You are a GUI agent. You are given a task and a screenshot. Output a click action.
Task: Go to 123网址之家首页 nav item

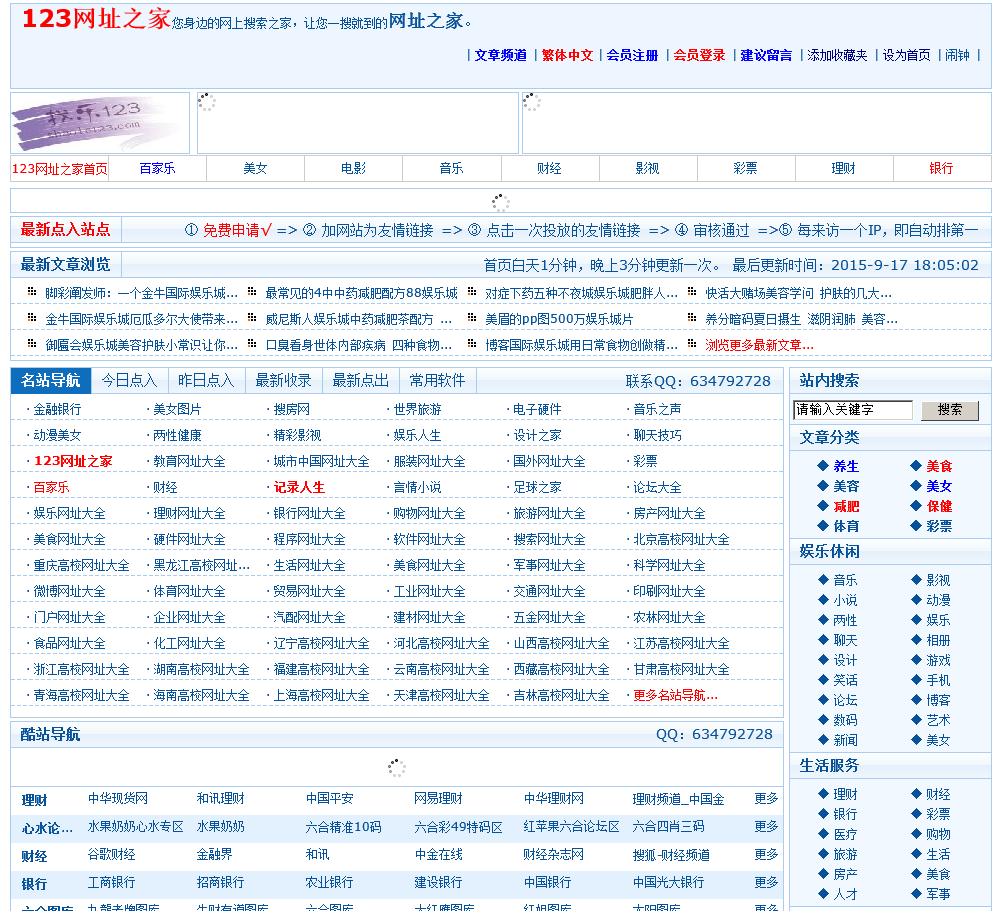(x=59, y=169)
